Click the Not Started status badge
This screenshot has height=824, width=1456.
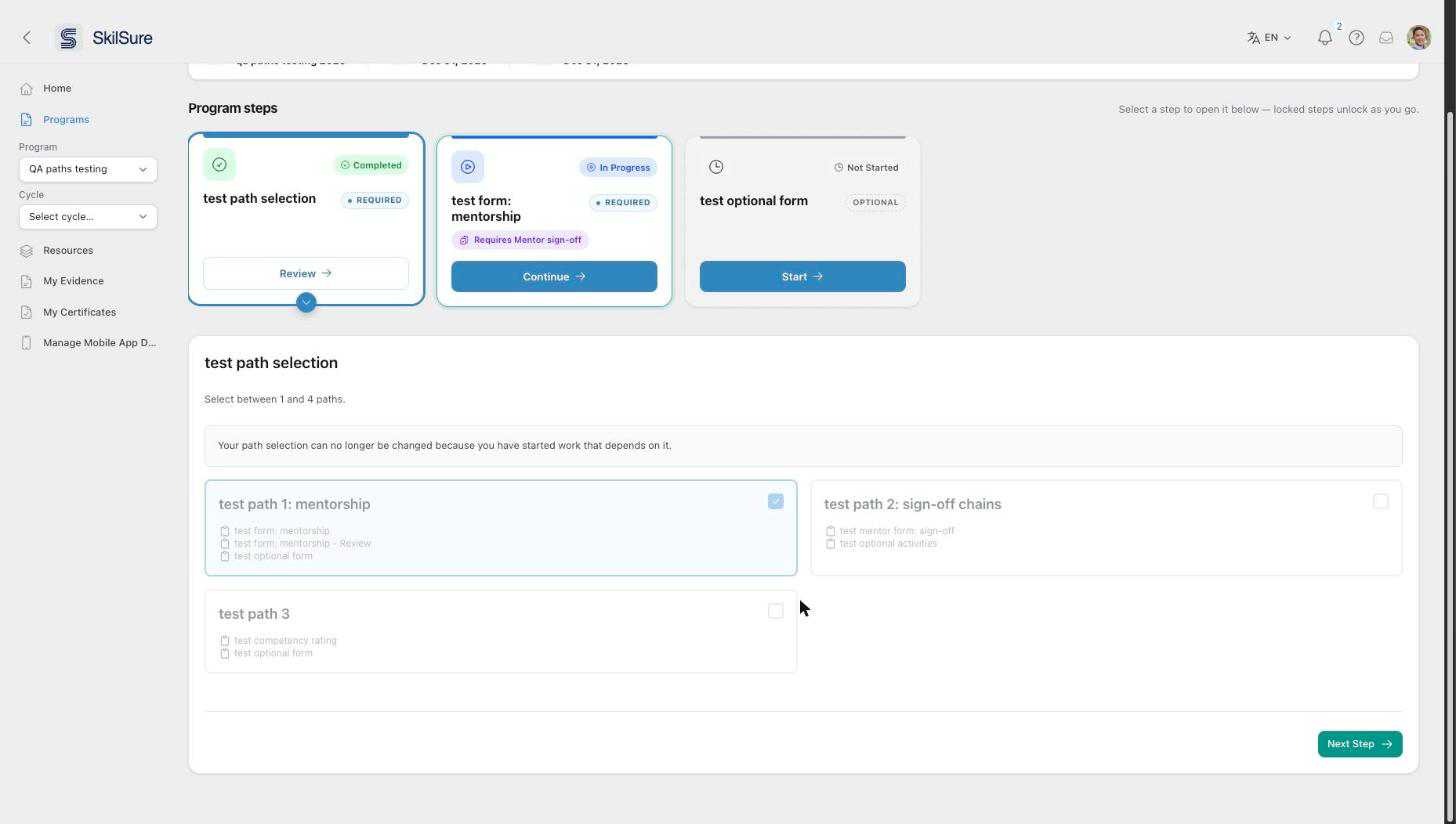tap(866, 167)
